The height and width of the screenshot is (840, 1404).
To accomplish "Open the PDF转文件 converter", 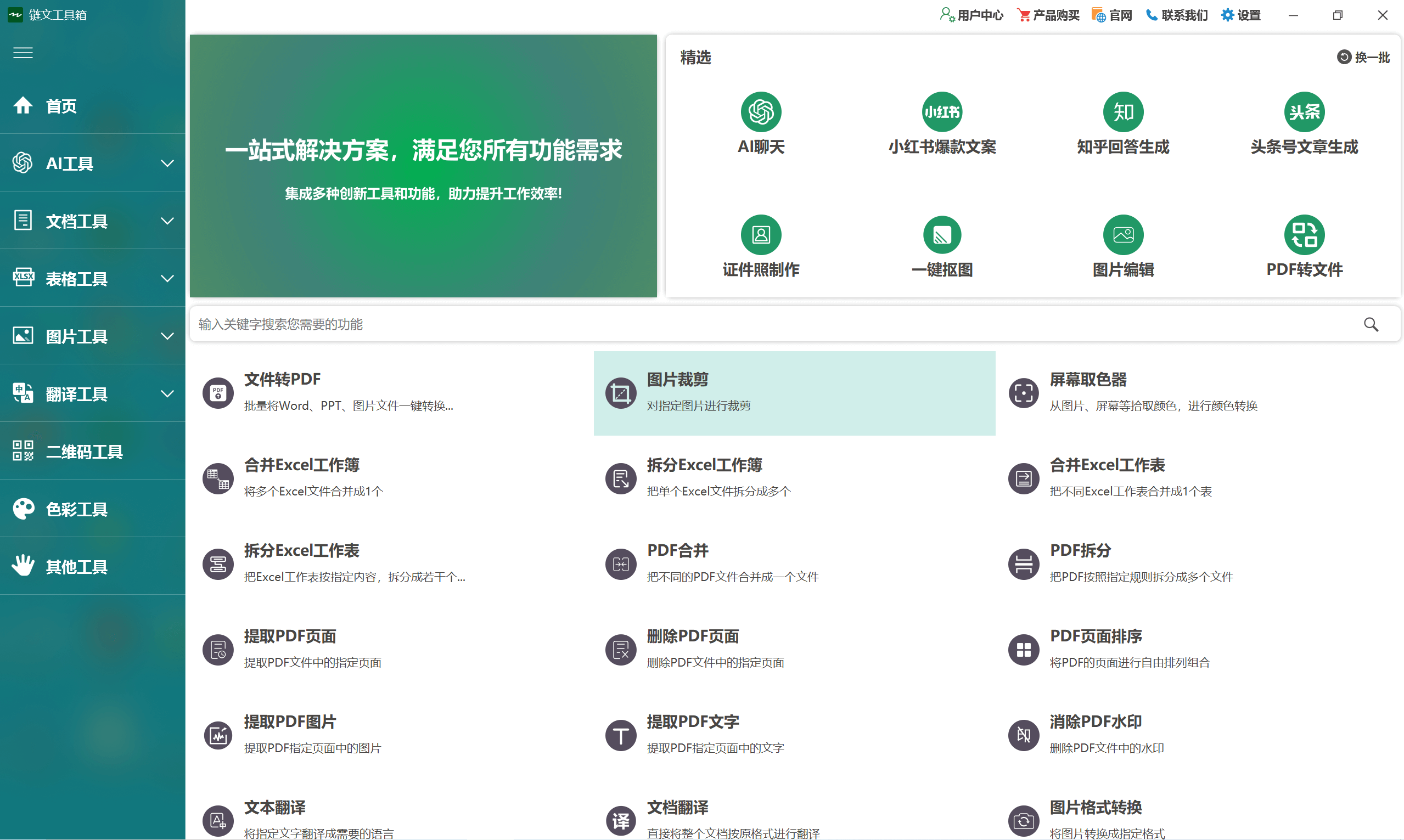I will point(1305,248).
